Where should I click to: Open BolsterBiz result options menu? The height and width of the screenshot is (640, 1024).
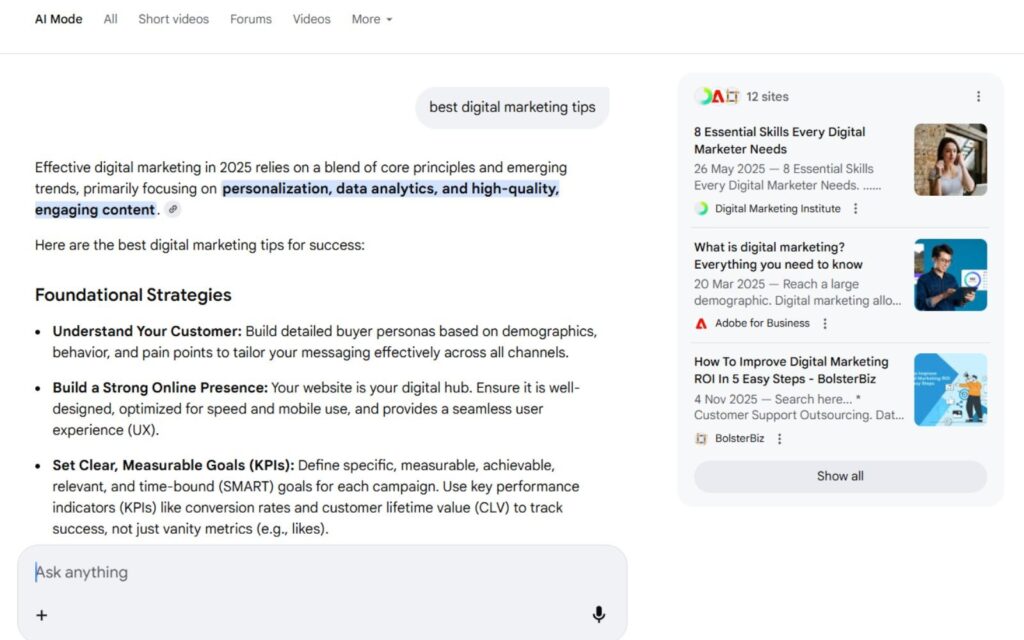point(780,439)
